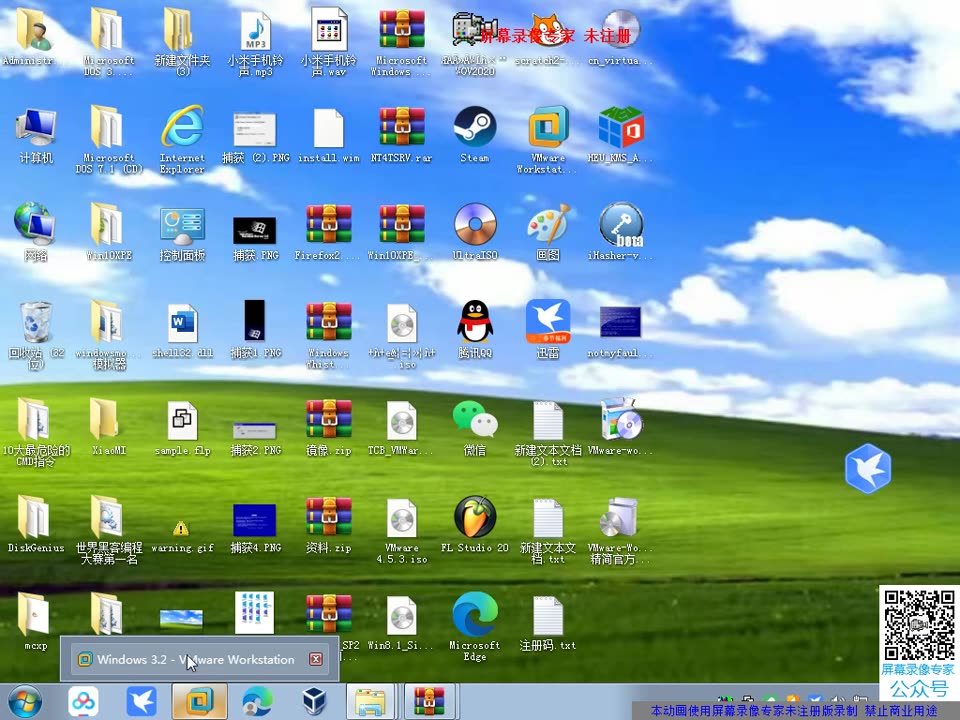
Task: Open the 控制面板 Control Panel shortcut
Action: point(182,224)
